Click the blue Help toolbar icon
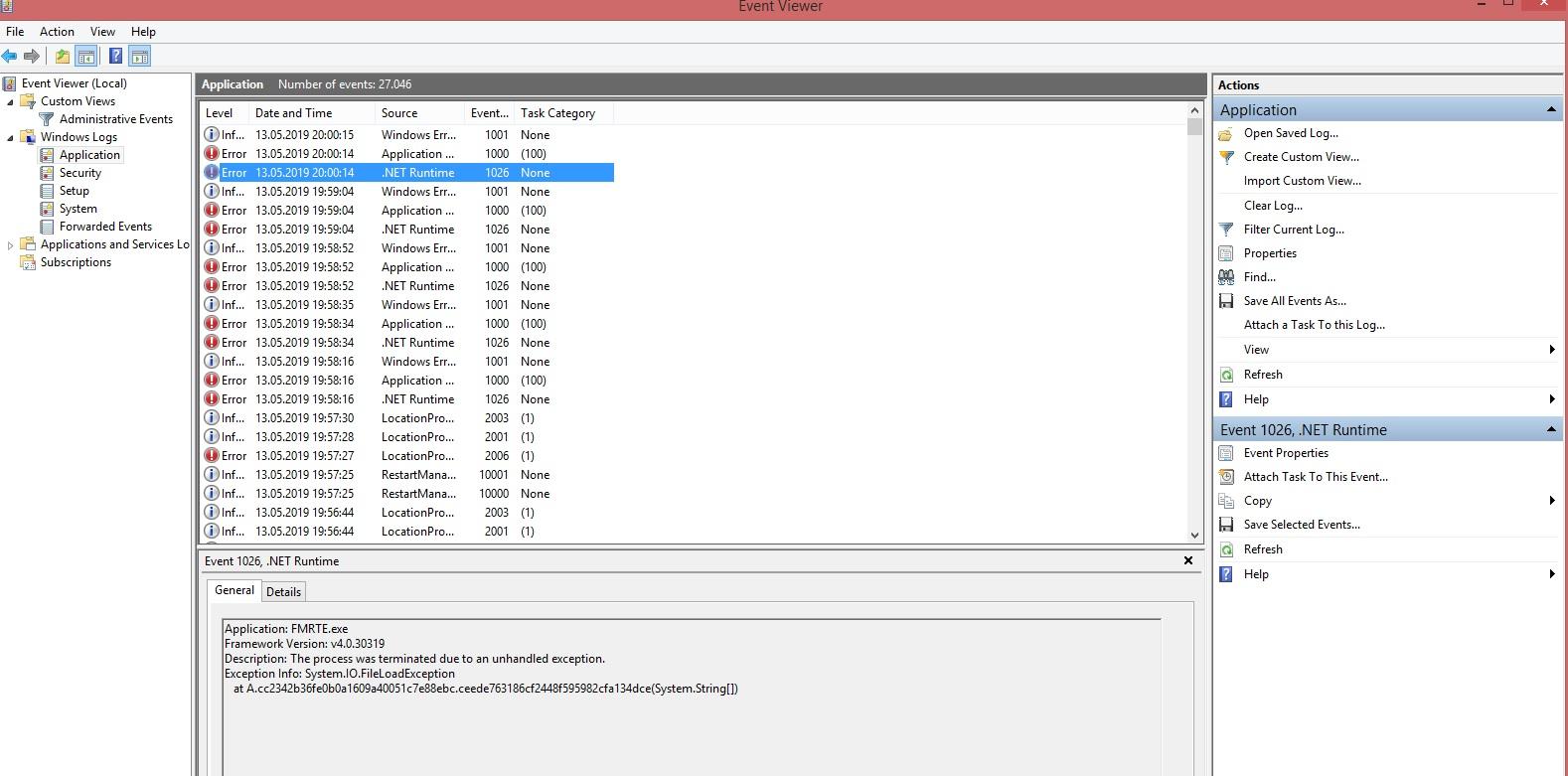Viewport: 1568px width, 776px height. click(116, 57)
